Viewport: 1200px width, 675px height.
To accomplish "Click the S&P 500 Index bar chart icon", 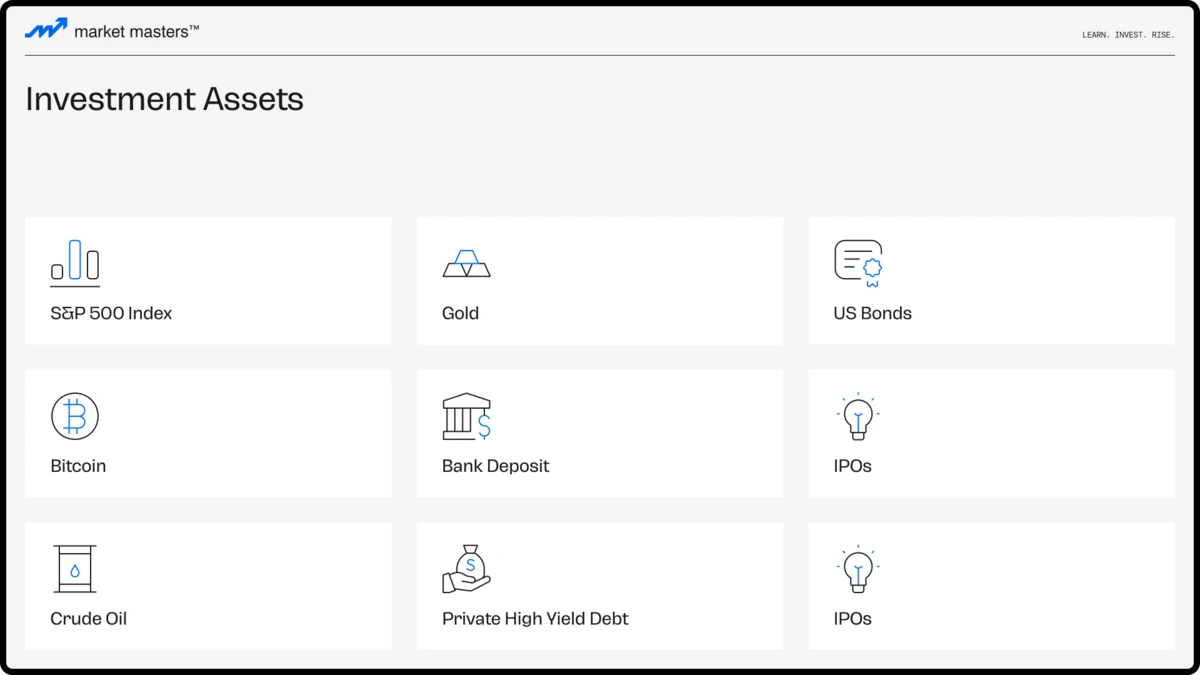I will pos(75,262).
